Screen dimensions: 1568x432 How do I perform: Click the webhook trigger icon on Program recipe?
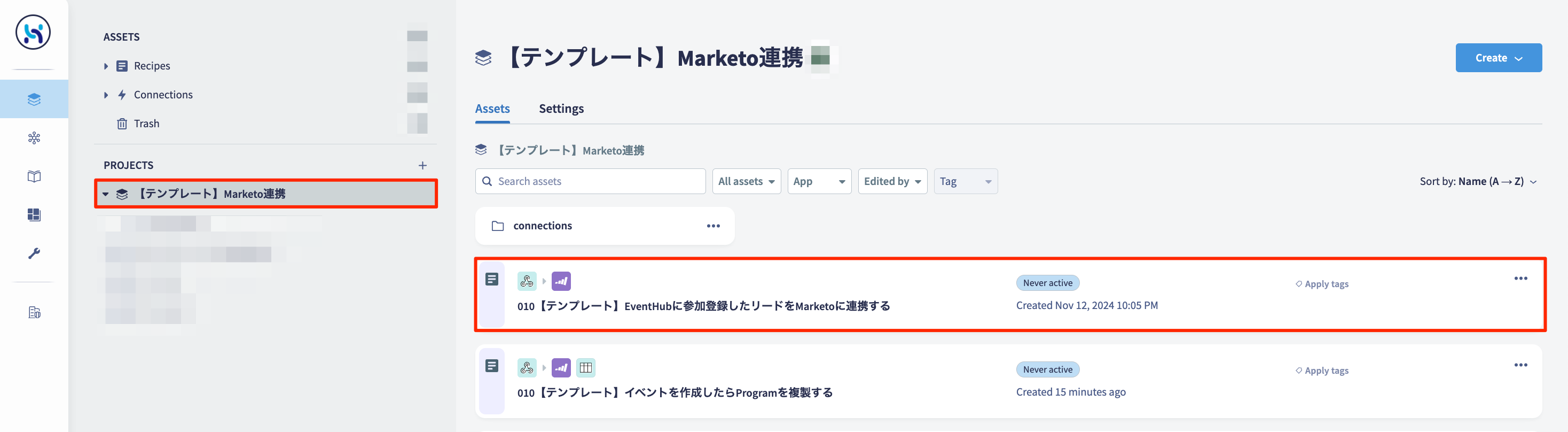click(527, 367)
